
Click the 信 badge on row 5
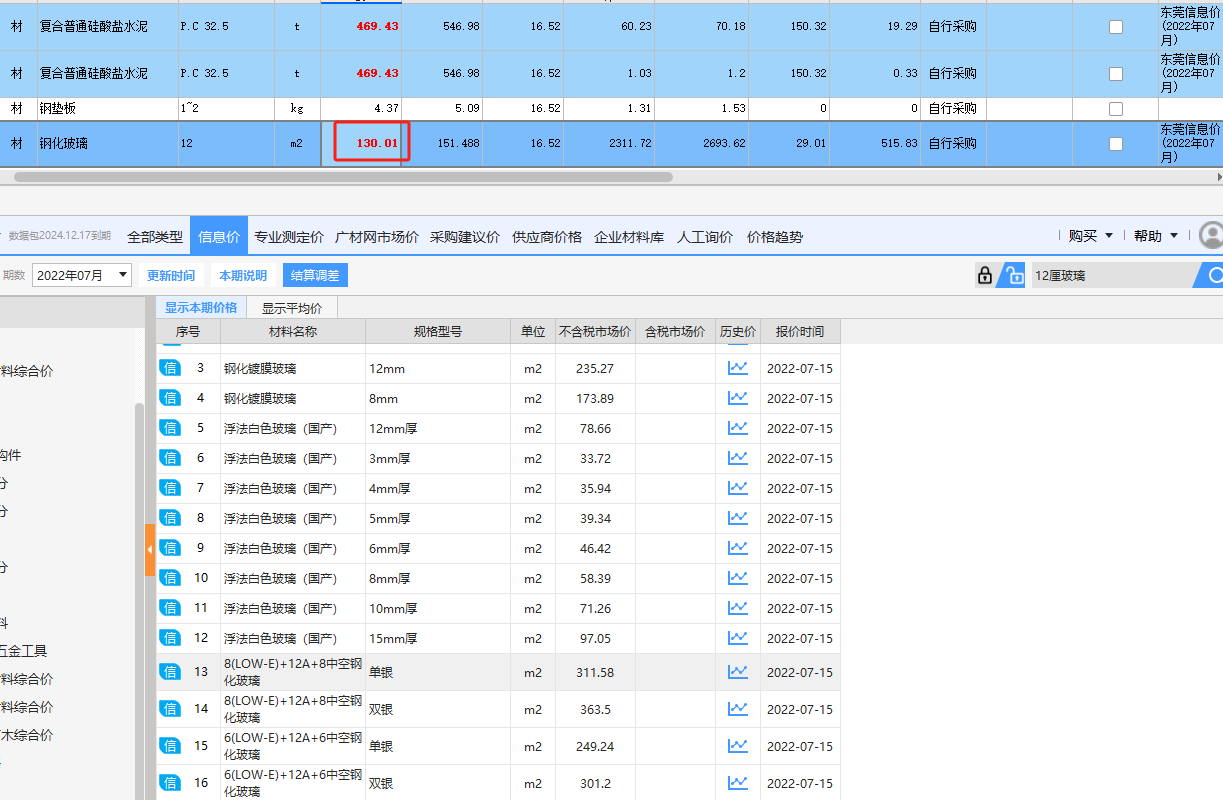170,428
